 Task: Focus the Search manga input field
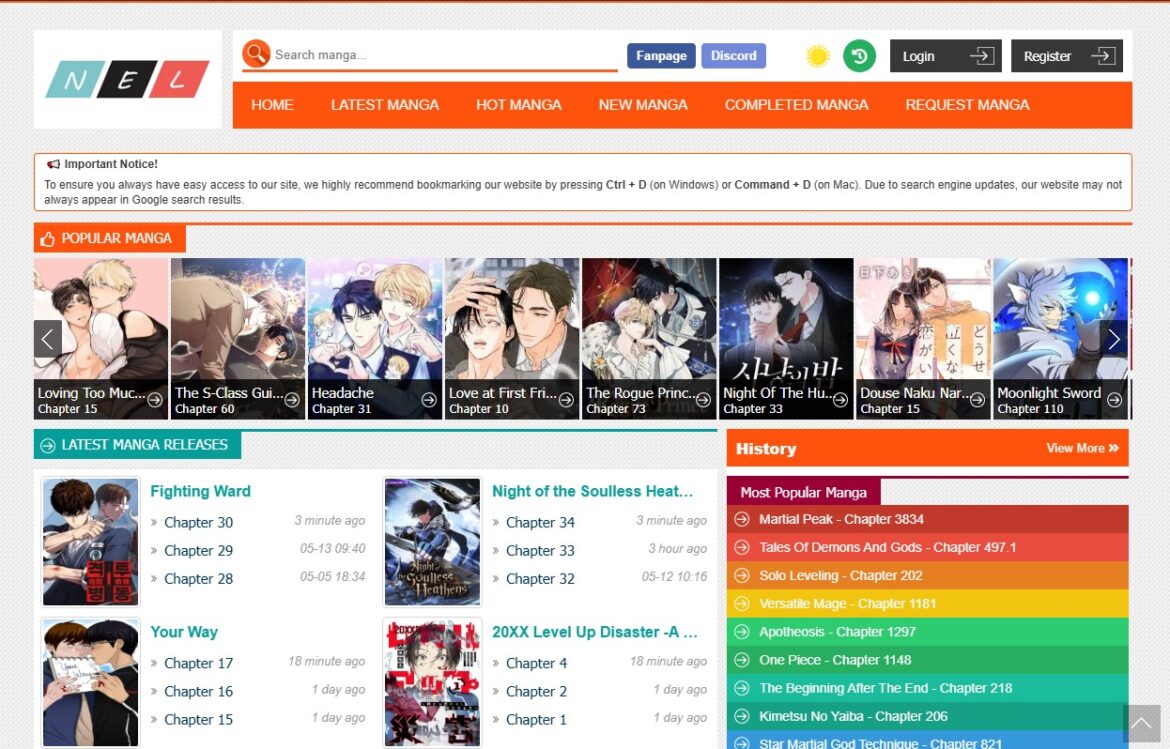point(445,54)
